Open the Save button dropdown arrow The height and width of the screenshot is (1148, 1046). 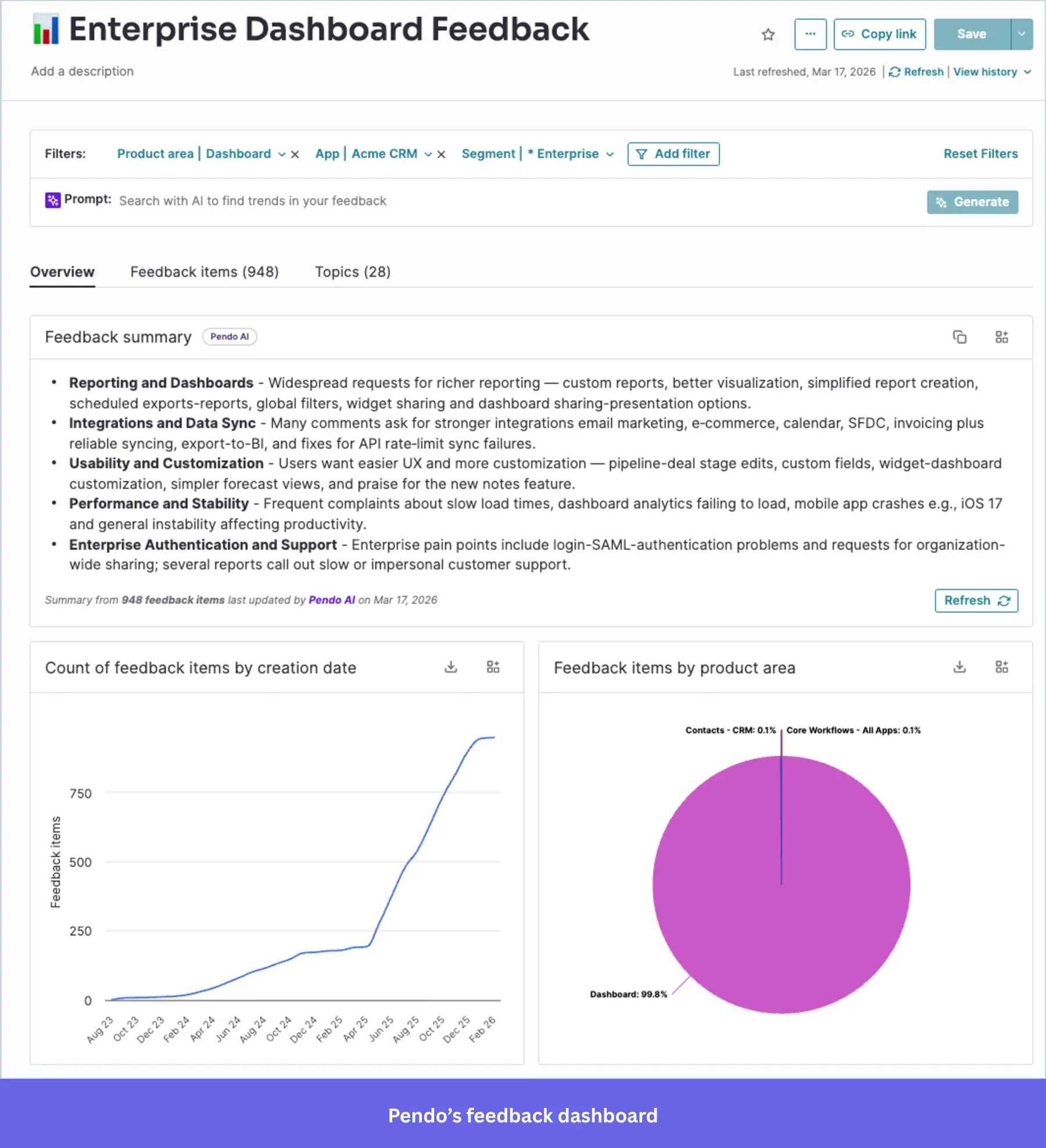(x=1022, y=34)
